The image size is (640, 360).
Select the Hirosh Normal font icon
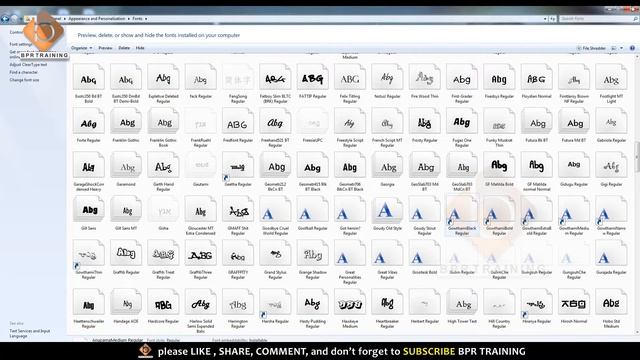point(574,303)
